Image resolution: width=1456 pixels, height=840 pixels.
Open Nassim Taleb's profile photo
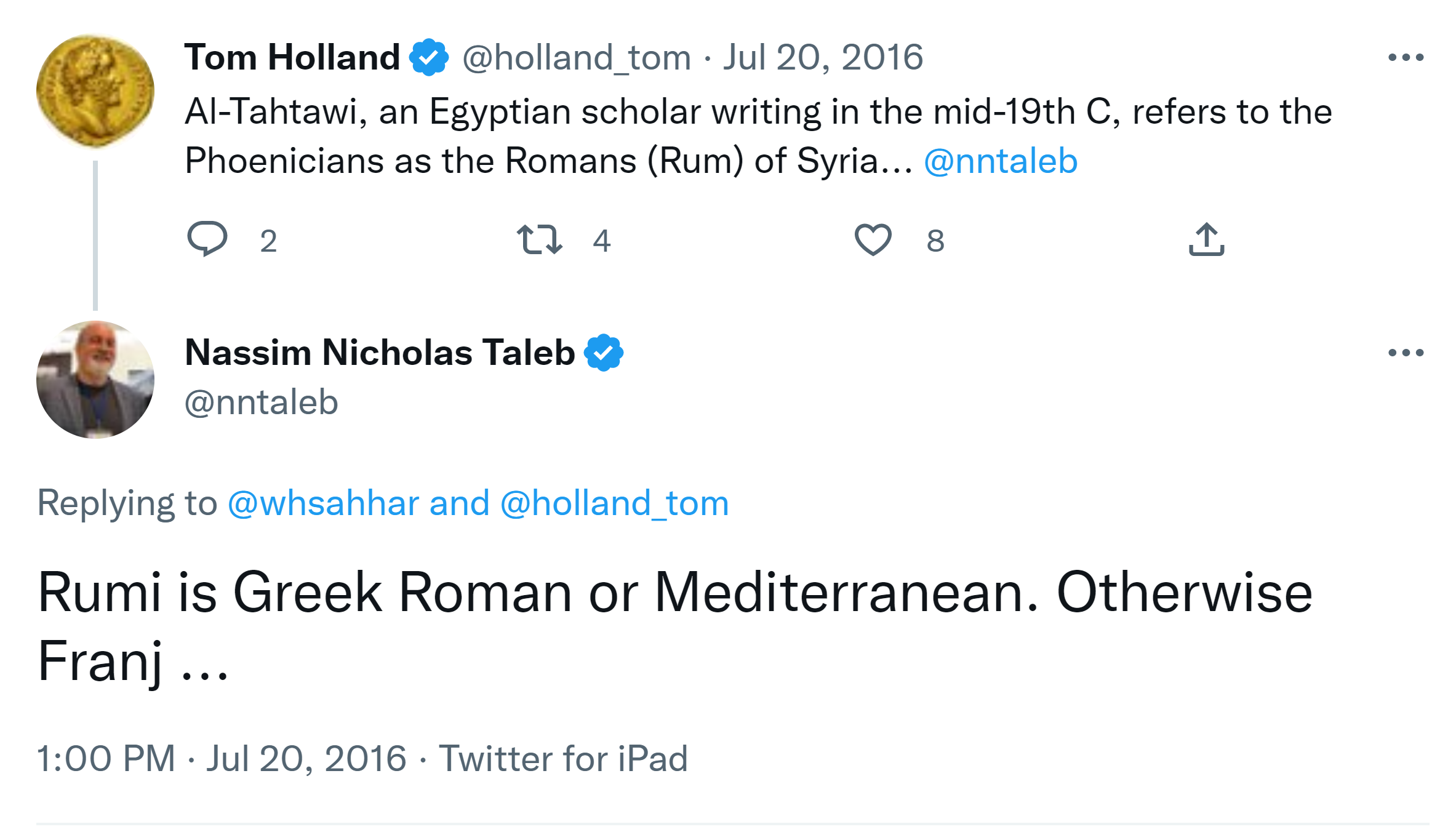click(x=95, y=379)
